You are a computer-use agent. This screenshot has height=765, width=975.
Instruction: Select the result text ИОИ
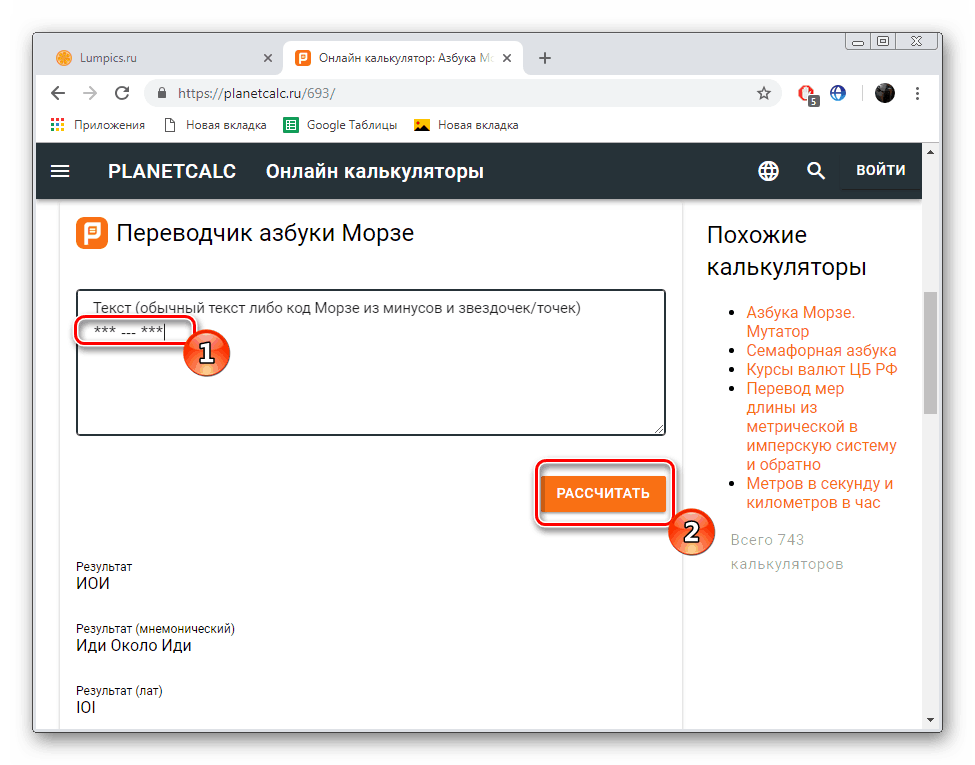93,583
